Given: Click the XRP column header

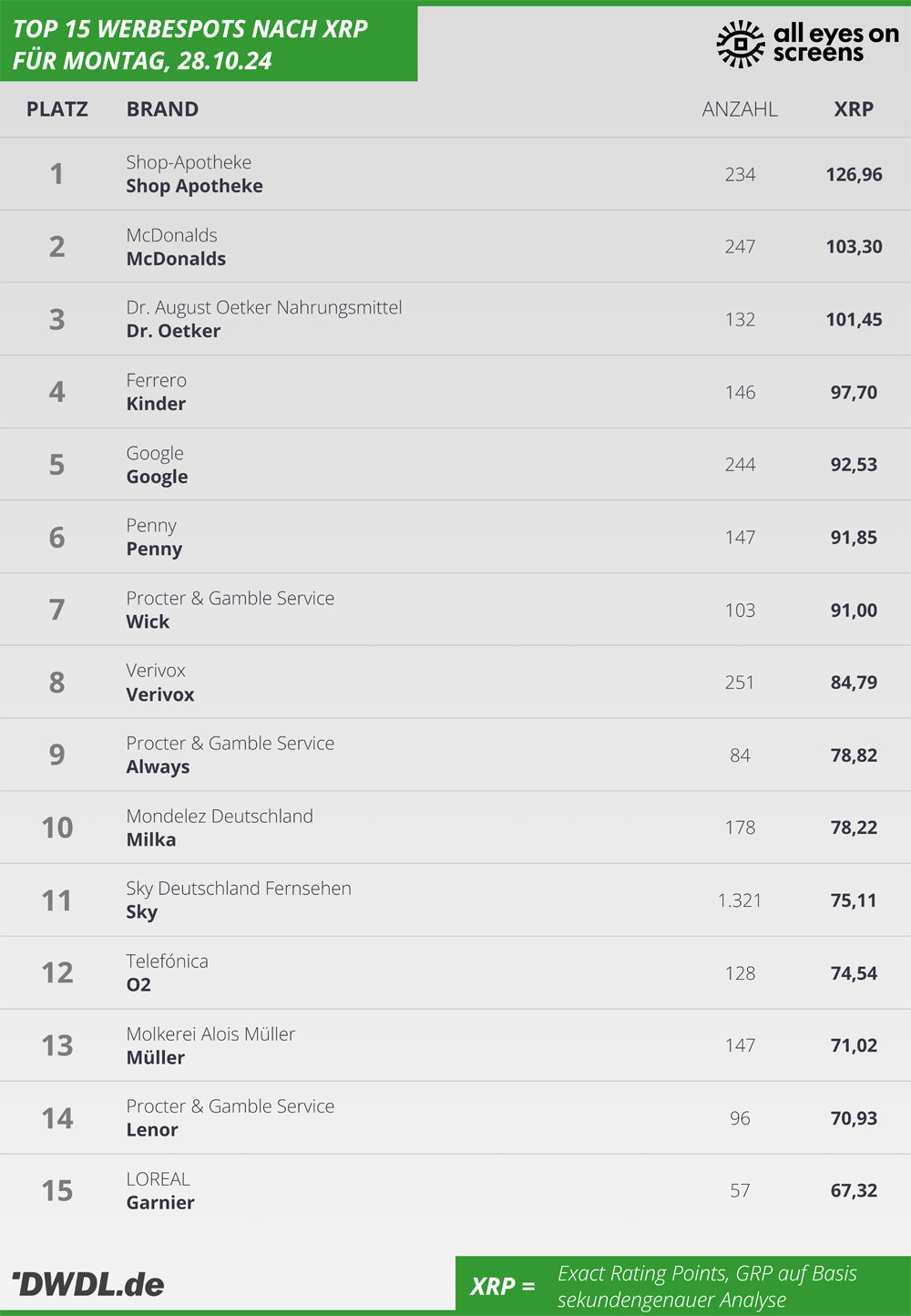Looking at the screenshot, I should [x=854, y=109].
